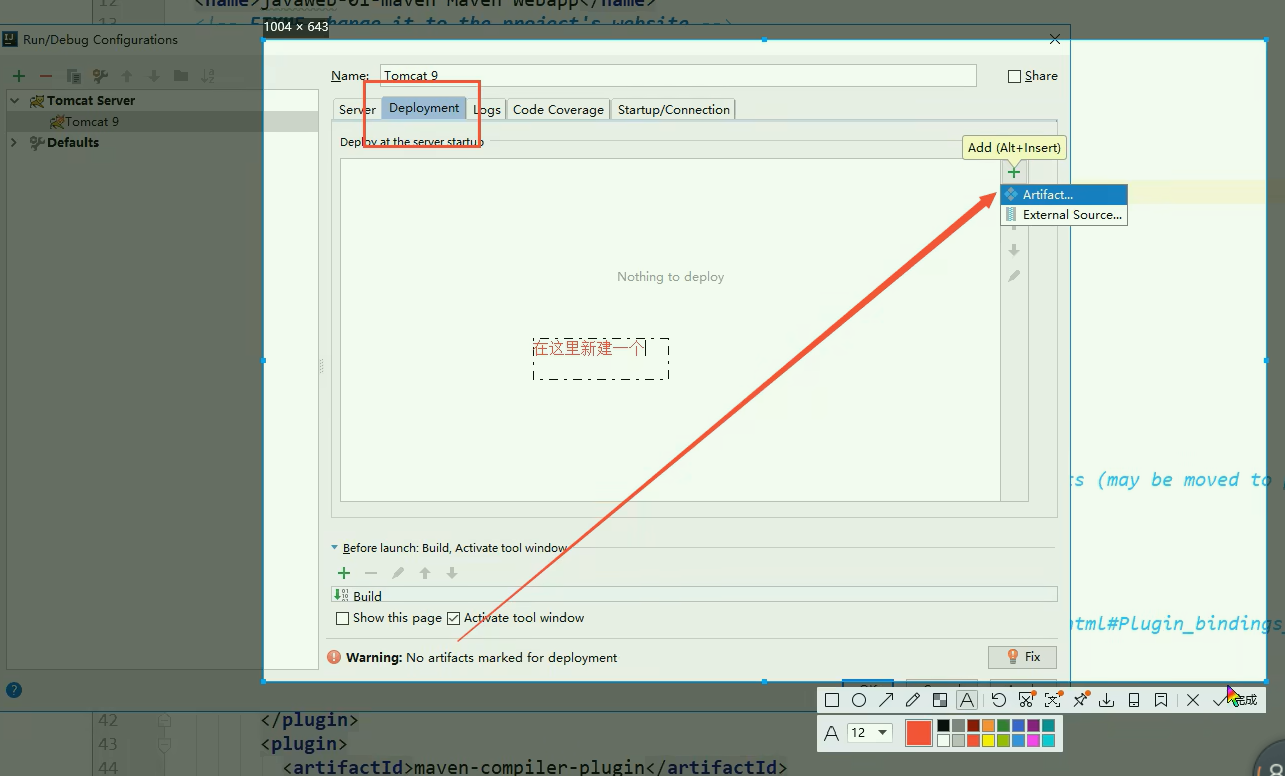
Task: Switch to the Deployment tab
Action: pos(424,108)
